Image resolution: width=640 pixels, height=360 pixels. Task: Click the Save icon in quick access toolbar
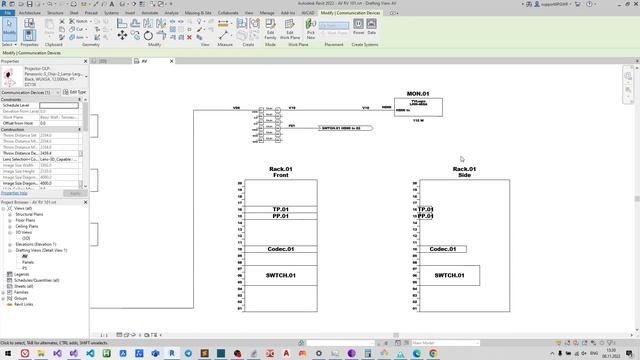click(x=29, y=4)
